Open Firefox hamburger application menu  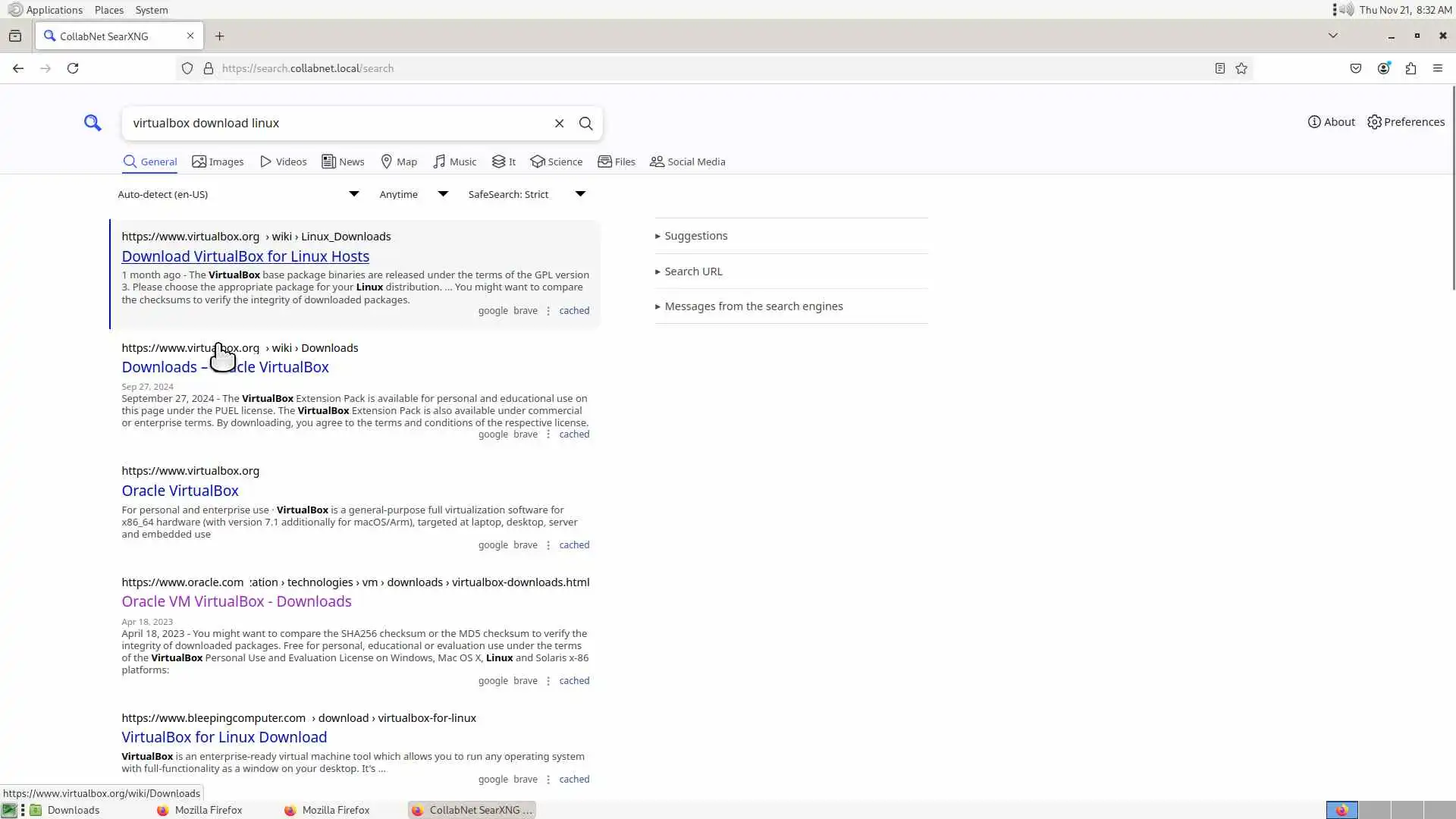tap(1437, 68)
